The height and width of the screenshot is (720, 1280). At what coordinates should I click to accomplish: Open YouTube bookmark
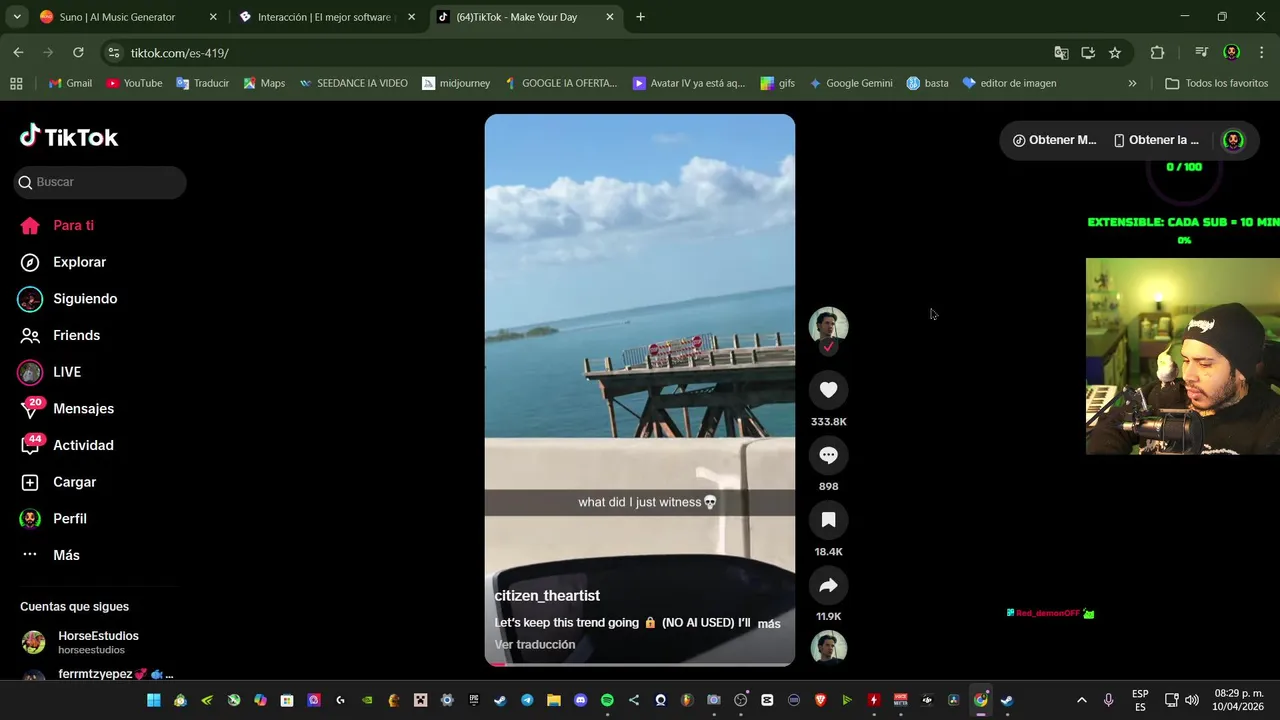[134, 83]
